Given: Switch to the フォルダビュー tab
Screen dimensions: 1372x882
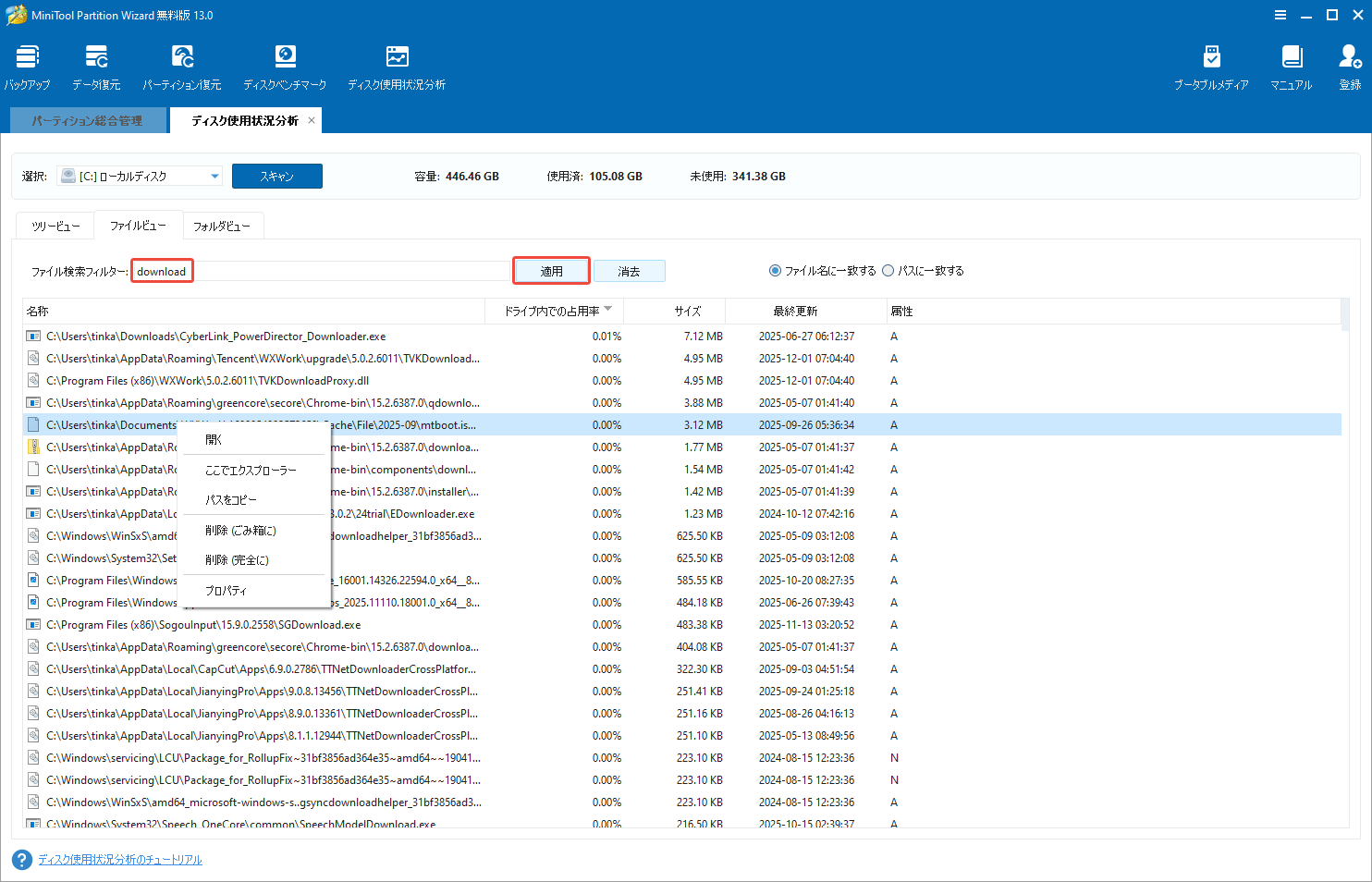Looking at the screenshot, I should point(223,225).
